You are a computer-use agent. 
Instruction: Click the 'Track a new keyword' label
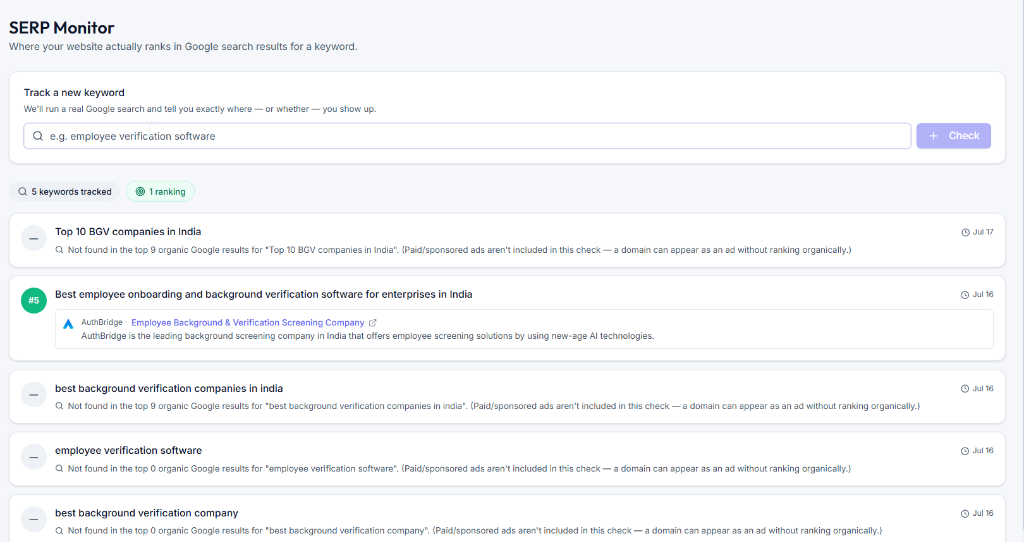[74, 93]
